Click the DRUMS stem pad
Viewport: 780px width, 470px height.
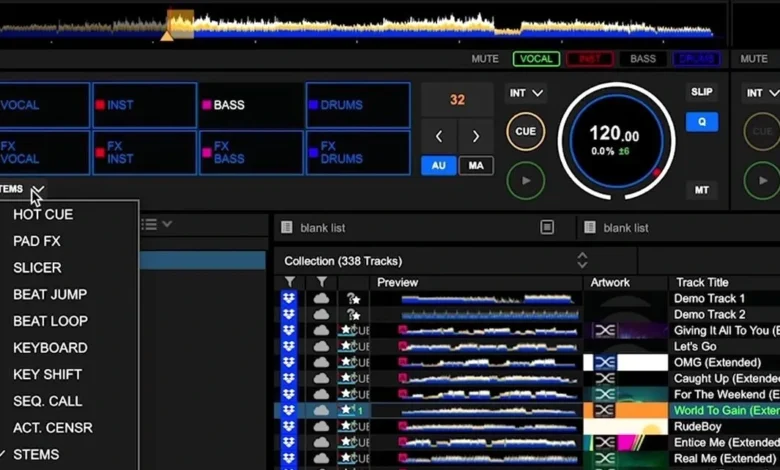pyautogui.click(x=358, y=105)
